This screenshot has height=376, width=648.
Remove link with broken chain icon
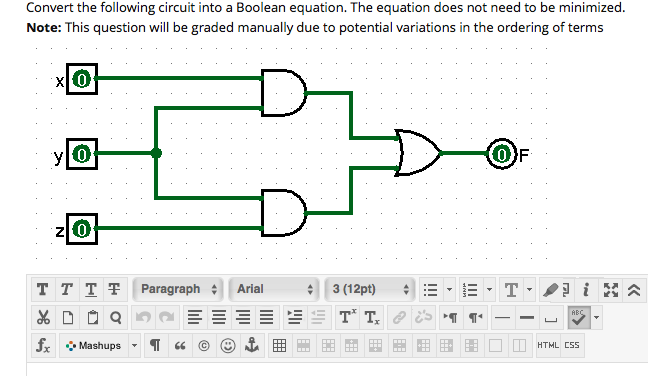point(423,318)
